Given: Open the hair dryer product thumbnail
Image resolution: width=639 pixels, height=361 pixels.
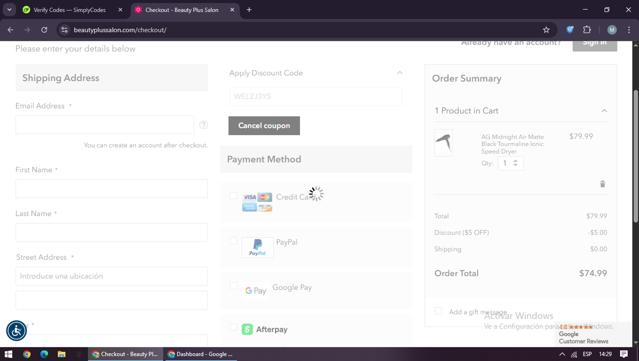Looking at the screenshot, I should click(x=443, y=143).
